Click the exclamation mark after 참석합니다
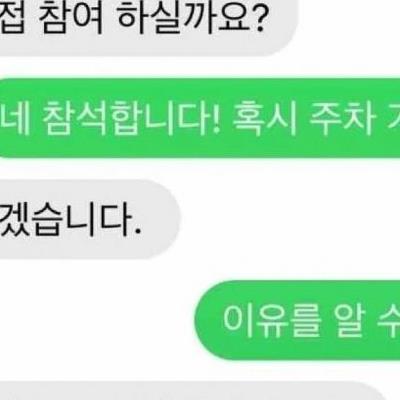This screenshot has height=400, width=400. (216, 117)
